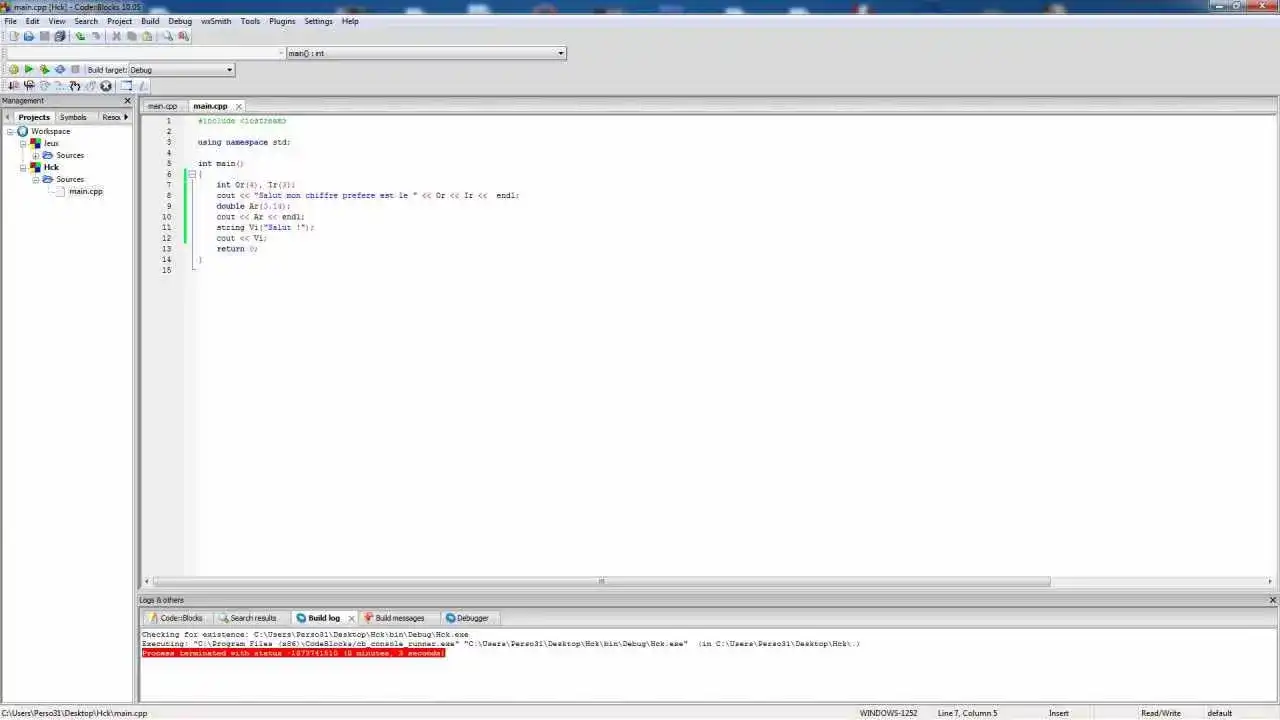The width and height of the screenshot is (1280, 720).
Task: Open the Plugins menu
Action: pos(281,21)
